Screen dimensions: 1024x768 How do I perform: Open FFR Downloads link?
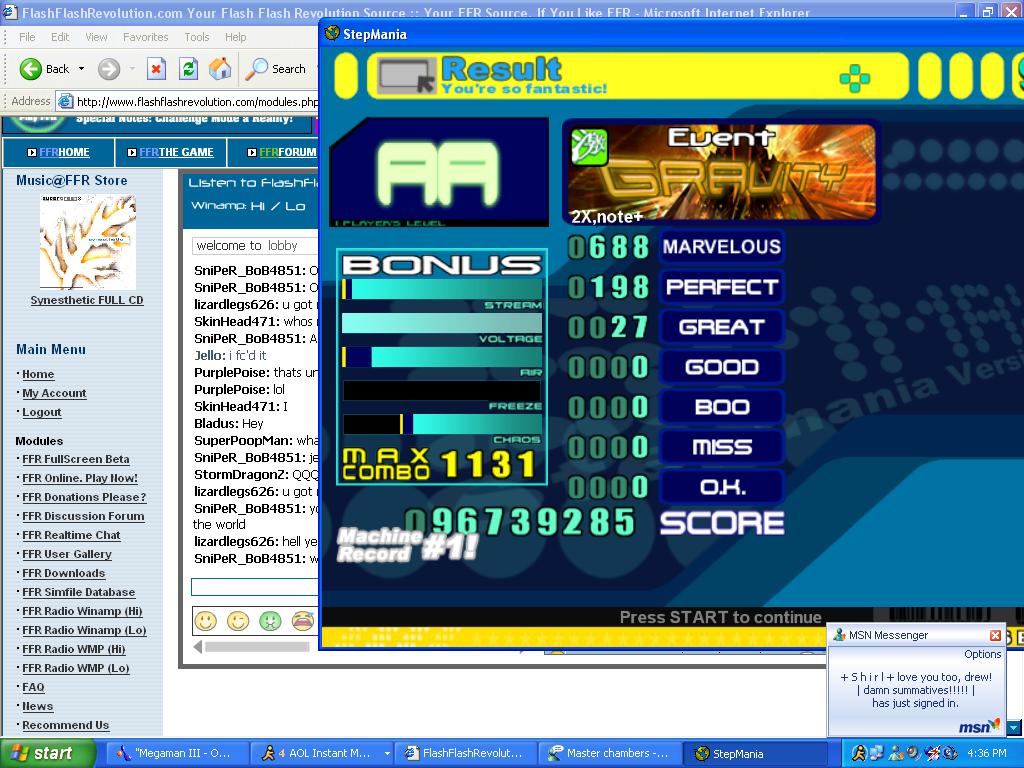tap(63, 573)
